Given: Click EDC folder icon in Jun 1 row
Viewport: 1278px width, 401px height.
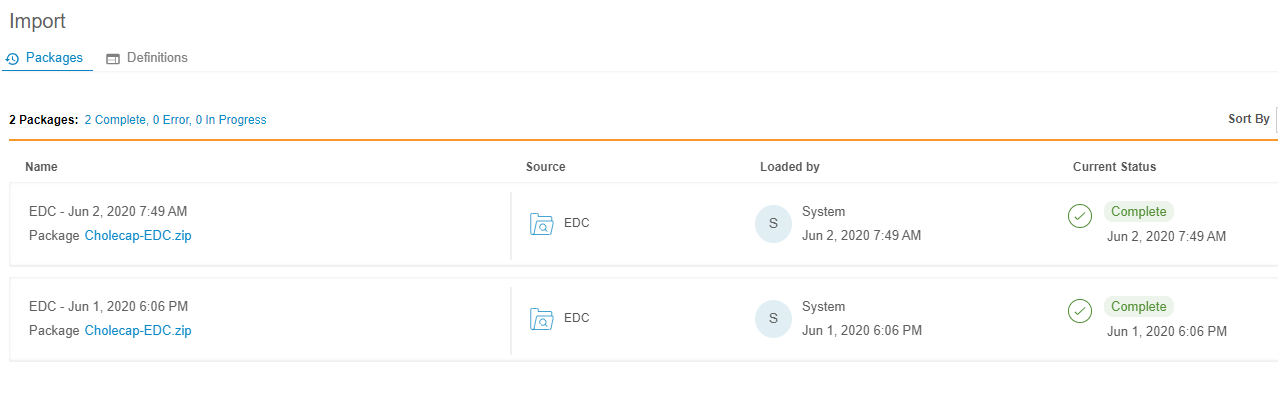Looking at the screenshot, I should 541,319.
